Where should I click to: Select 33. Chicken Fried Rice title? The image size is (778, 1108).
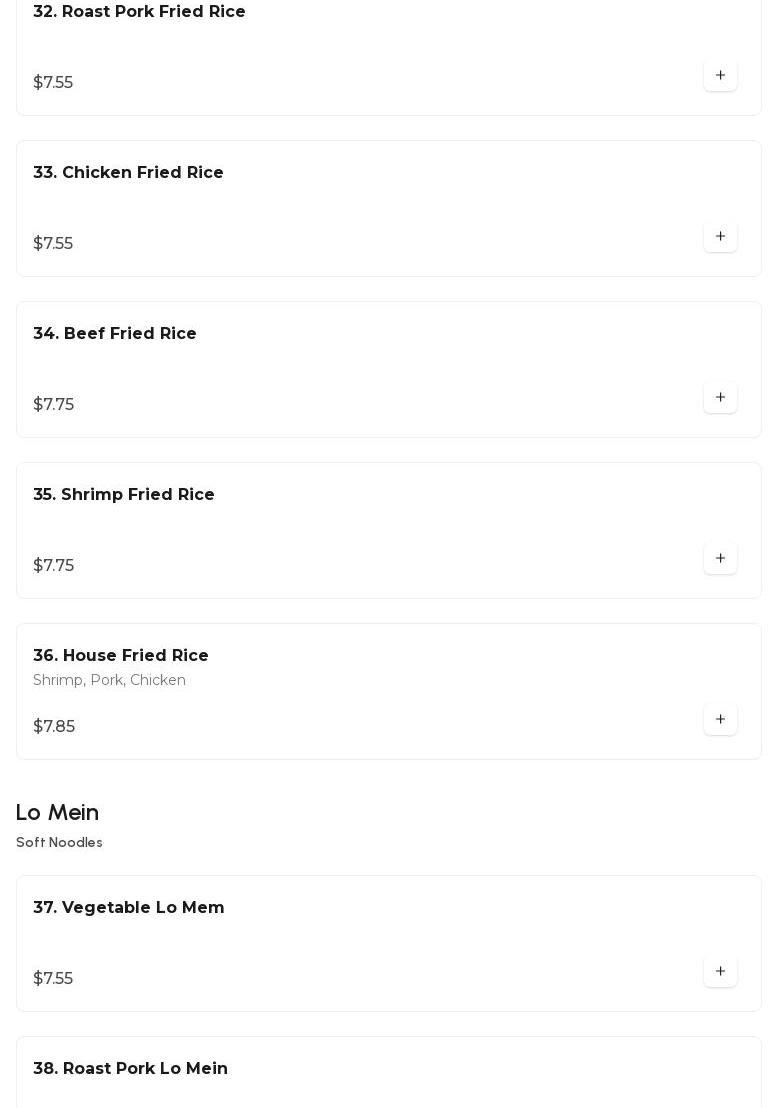128,173
